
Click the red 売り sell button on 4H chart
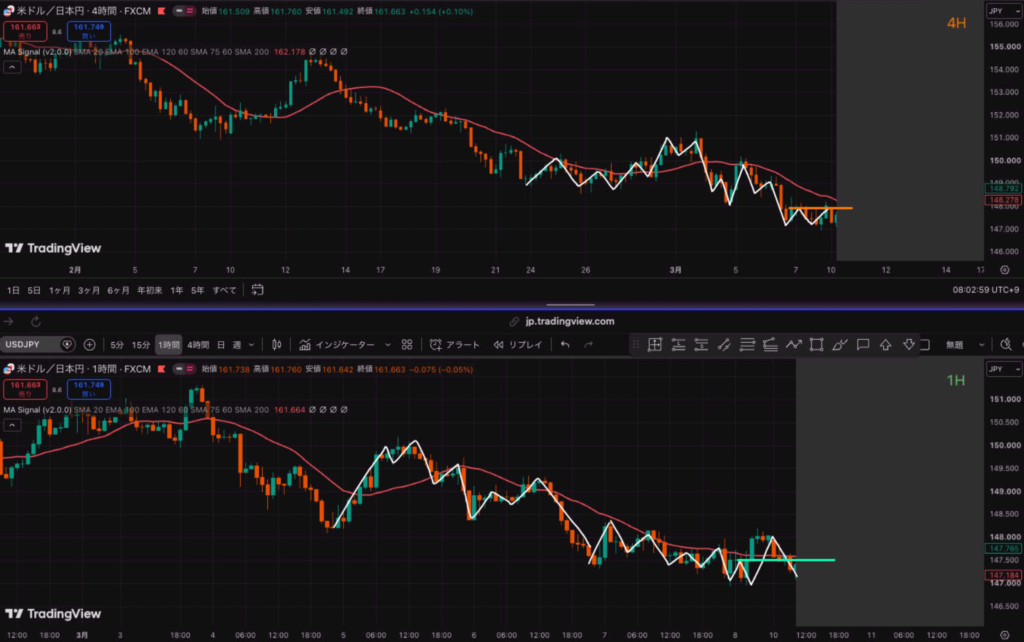(x=25, y=31)
